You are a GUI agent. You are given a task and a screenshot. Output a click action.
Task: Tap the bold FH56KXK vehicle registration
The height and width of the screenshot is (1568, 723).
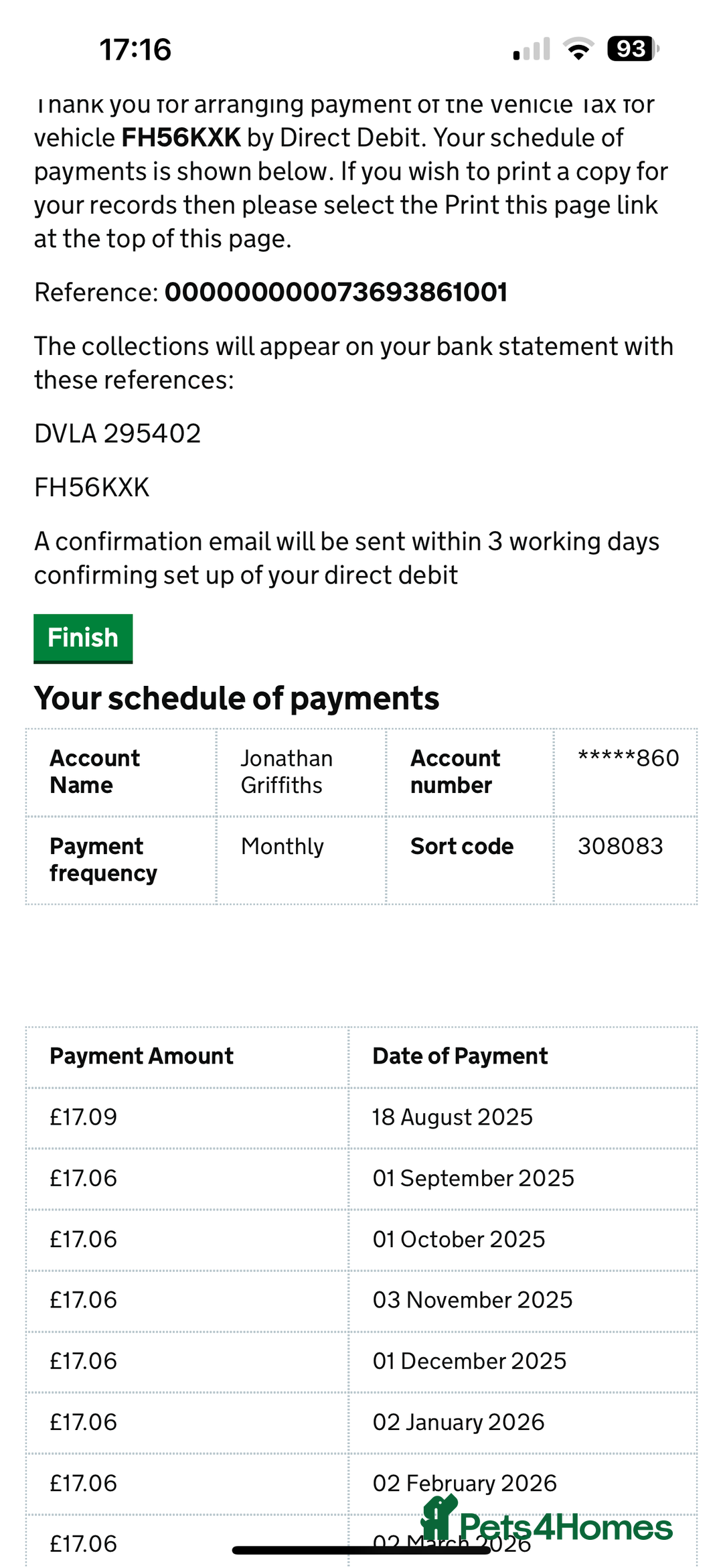[181, 137]
